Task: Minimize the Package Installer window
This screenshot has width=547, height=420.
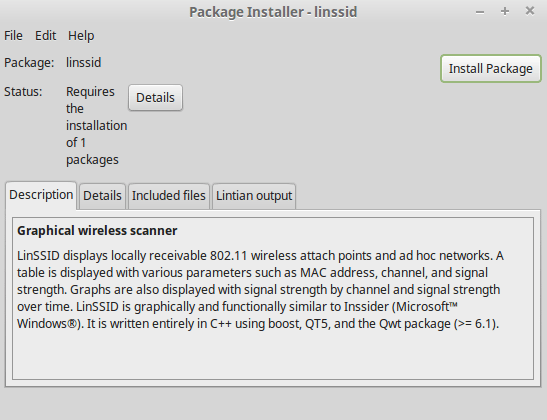Action: pos(480,12)
